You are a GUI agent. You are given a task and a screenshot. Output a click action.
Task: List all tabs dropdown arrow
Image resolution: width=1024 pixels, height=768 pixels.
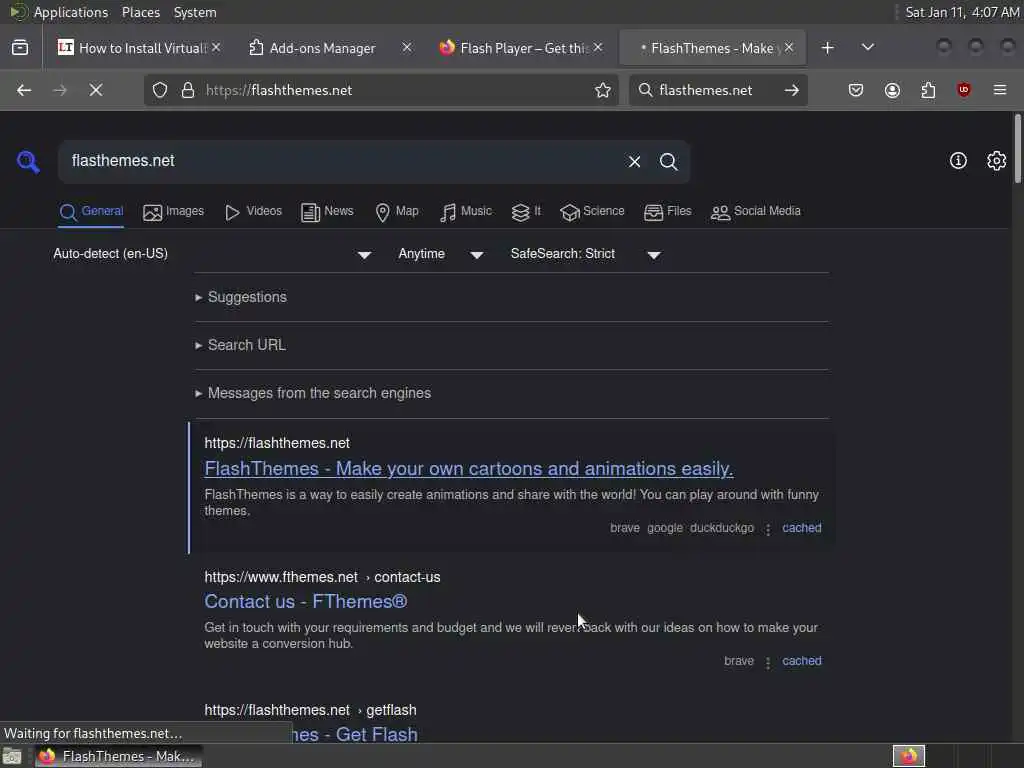coord(868,48)
